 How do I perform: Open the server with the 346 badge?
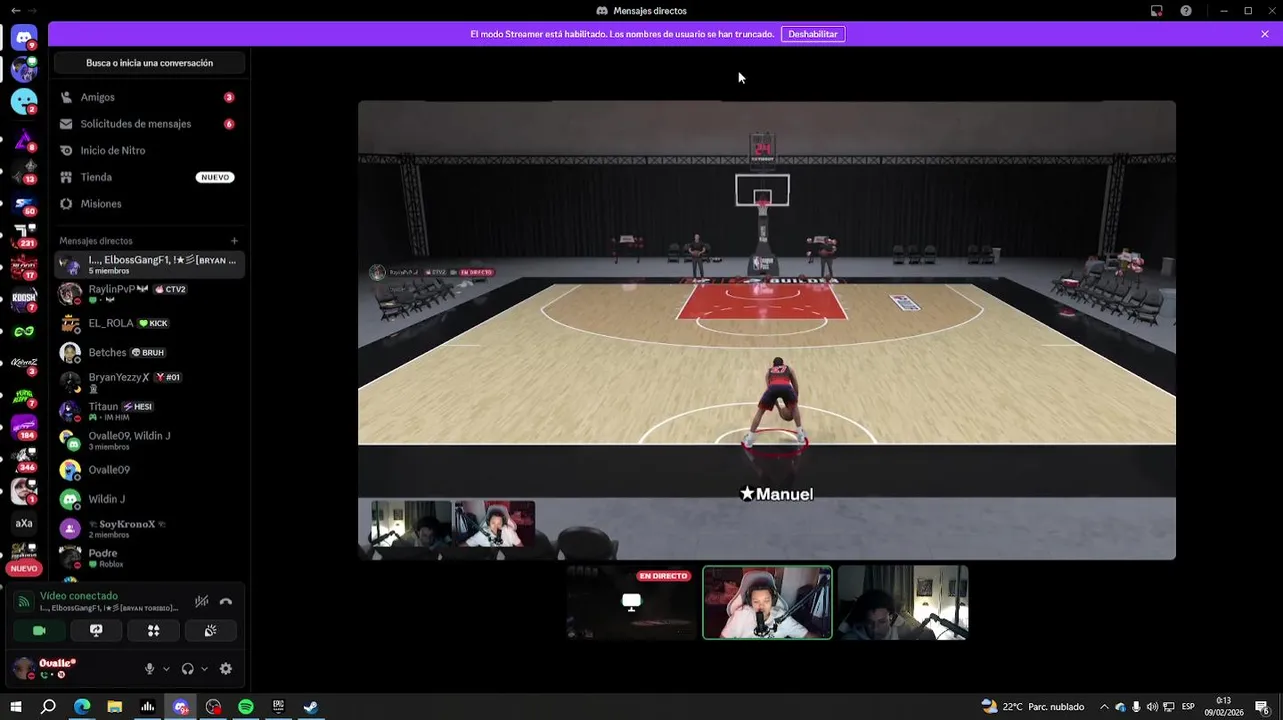coord(24,459)
